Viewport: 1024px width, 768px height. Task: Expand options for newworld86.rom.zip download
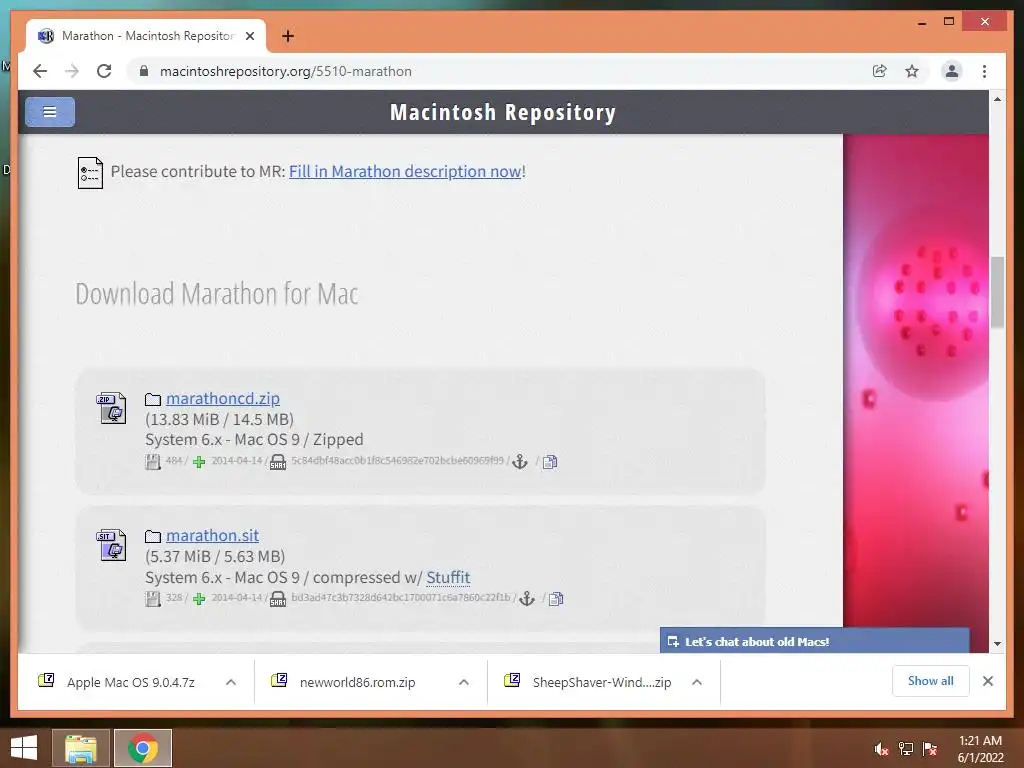[464, 682]
